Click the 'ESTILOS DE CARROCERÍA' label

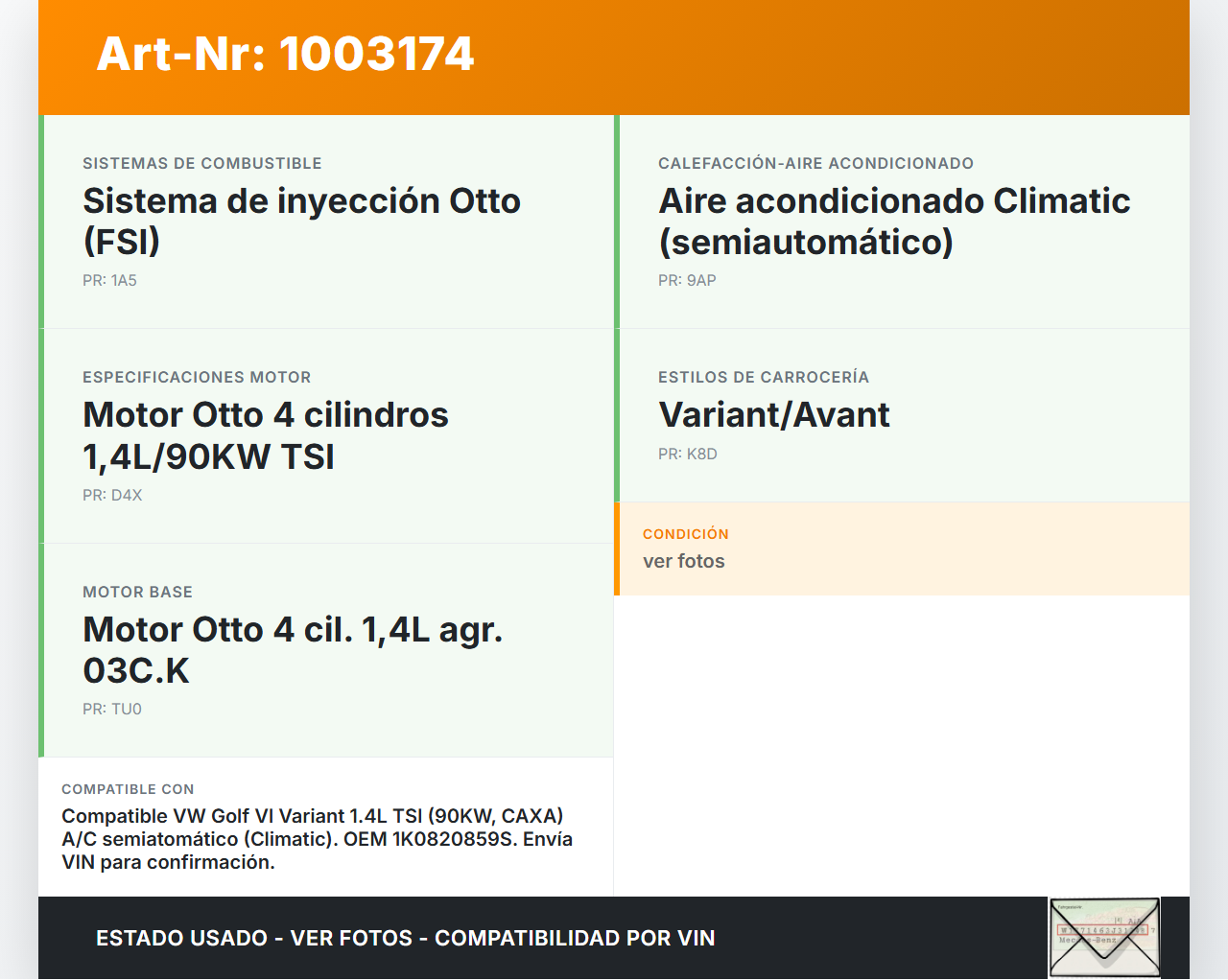764,378
